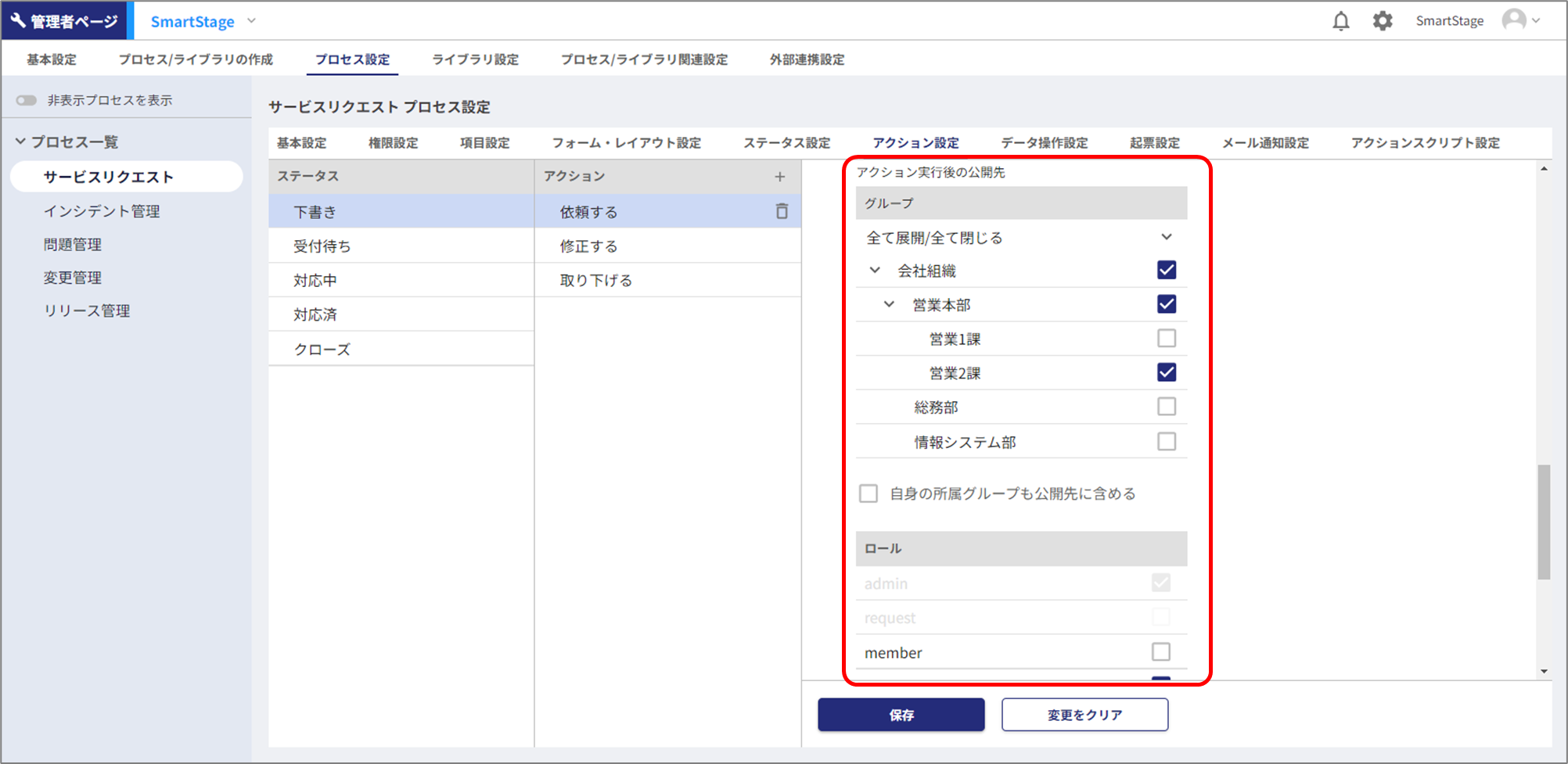Screen dimensions: 1568x764
Task: Click the 変更をクリア button
Action: coord(1084,715)
